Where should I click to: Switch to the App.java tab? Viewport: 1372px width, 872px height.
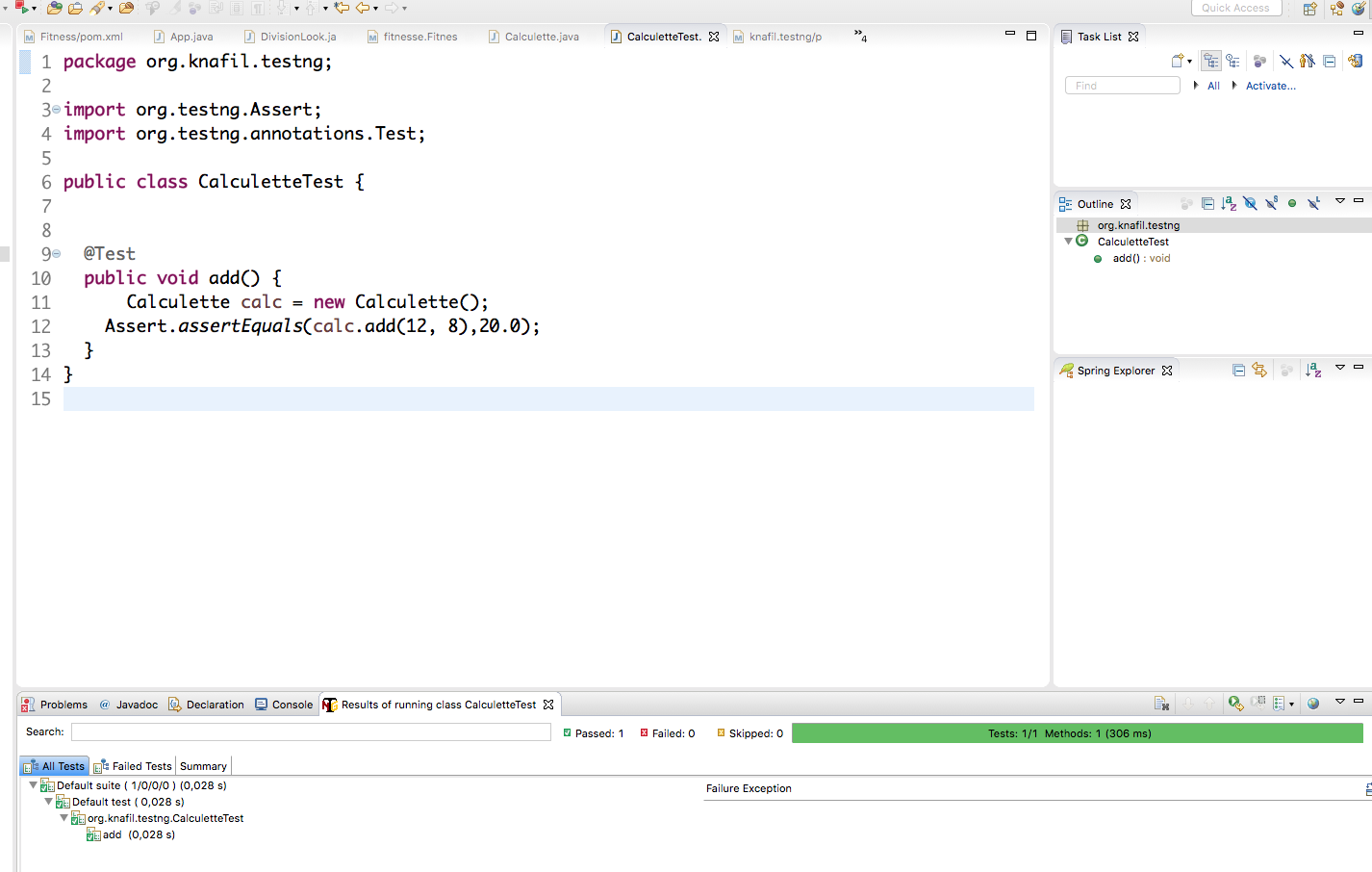184,37
